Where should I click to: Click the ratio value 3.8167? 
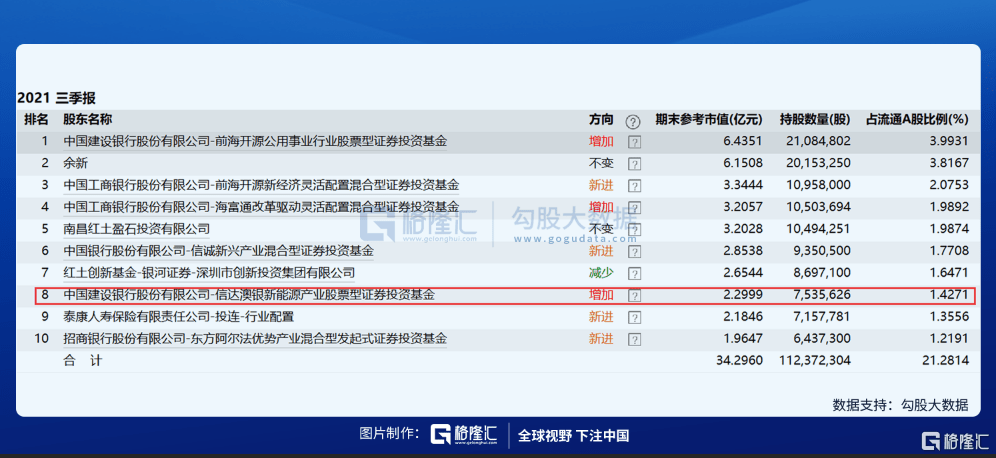951,163
